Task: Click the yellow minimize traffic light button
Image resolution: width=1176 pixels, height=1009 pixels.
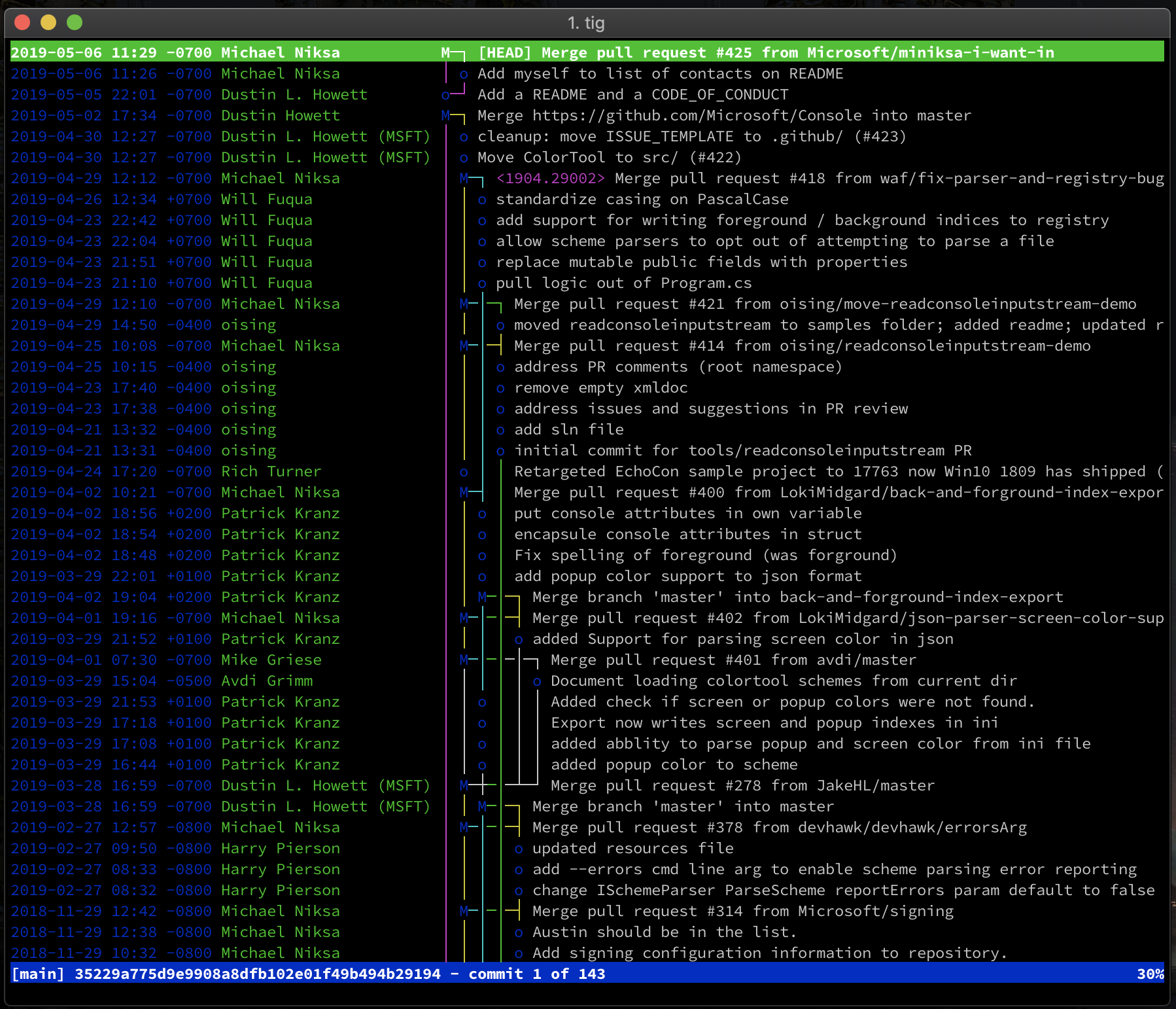Action: point(46,22)
